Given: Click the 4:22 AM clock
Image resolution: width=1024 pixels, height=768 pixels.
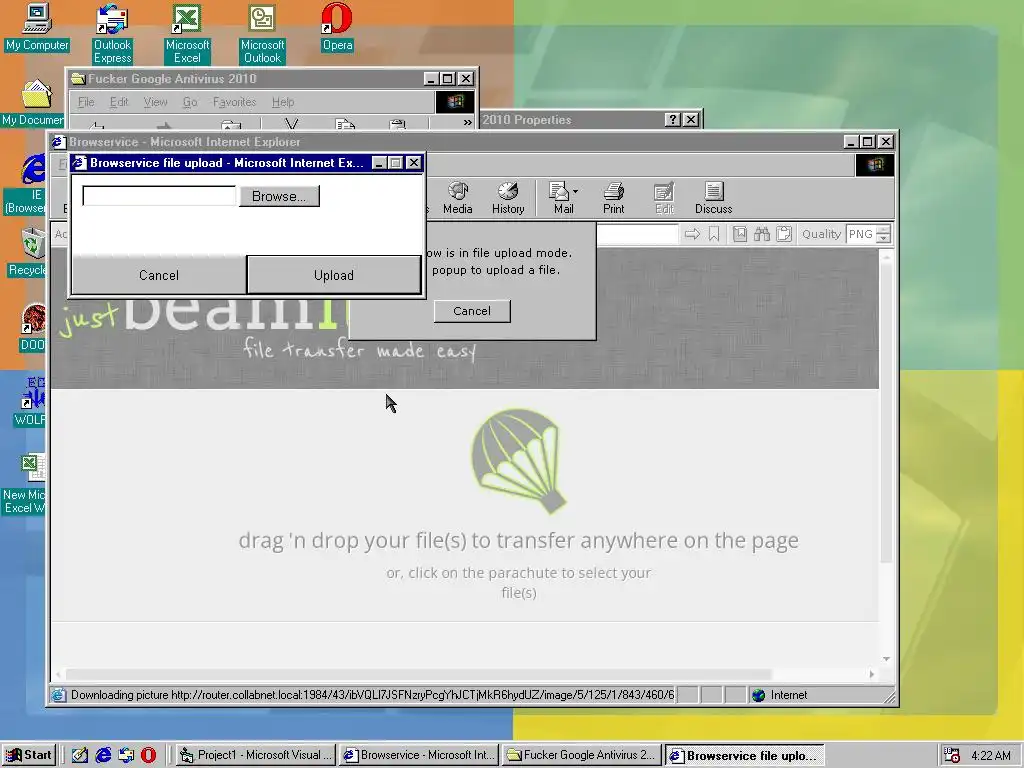Looking at the screenshot, I should tap(991, 755).
